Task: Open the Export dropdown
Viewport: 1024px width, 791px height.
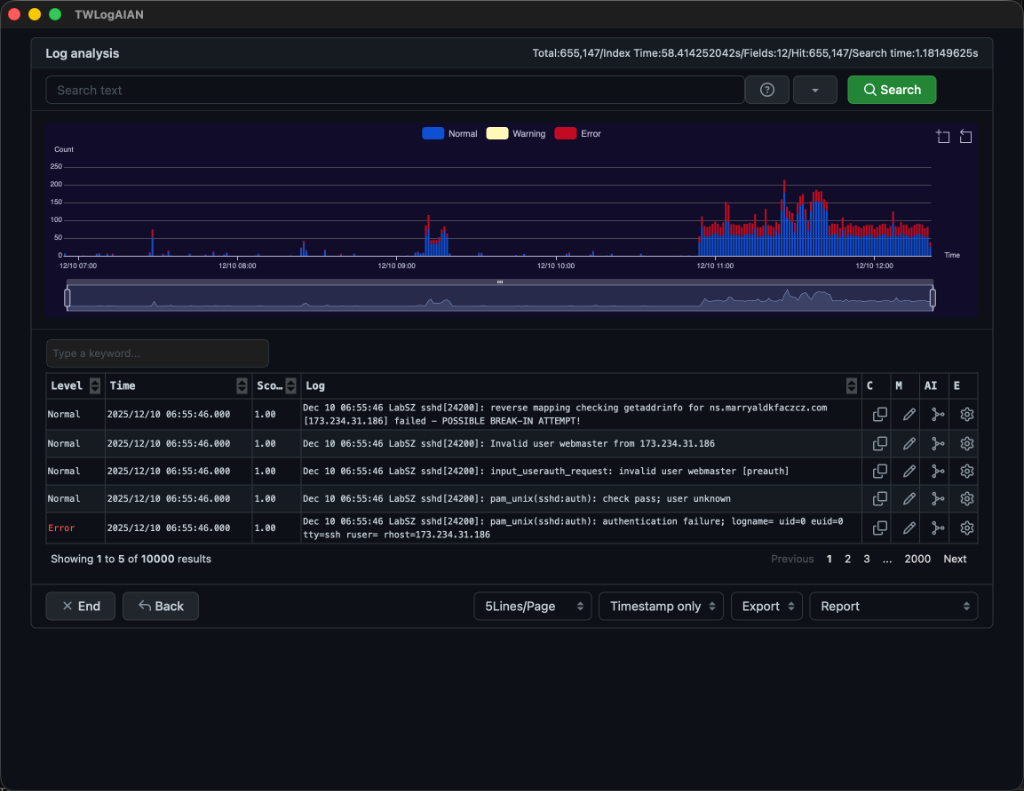Action: 767,606
